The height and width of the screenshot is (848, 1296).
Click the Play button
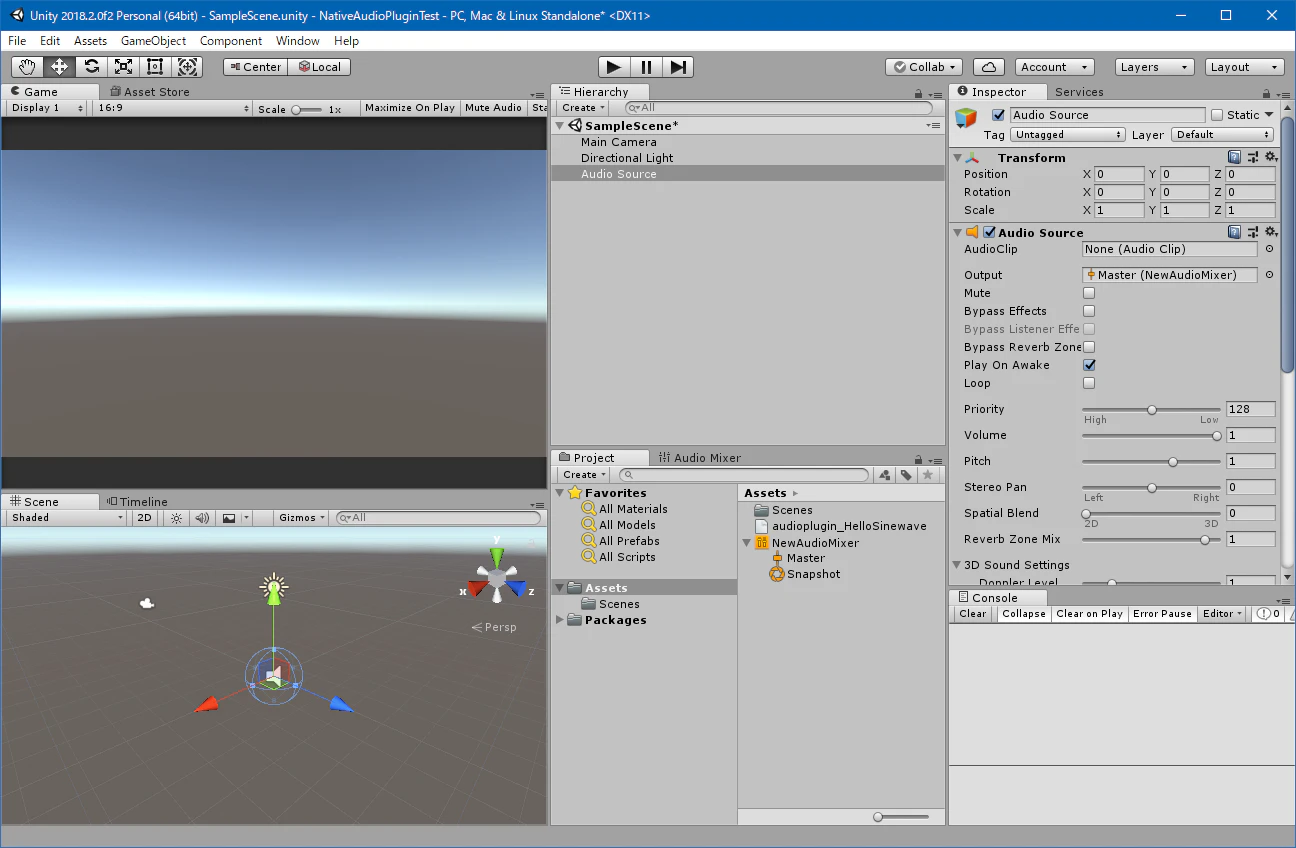point(614,67)
